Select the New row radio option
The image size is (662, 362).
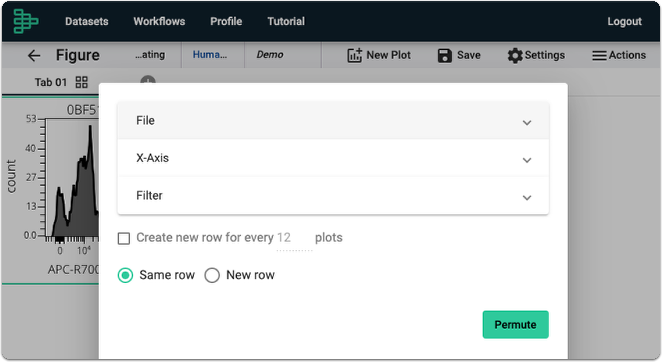tap(212, 275)
